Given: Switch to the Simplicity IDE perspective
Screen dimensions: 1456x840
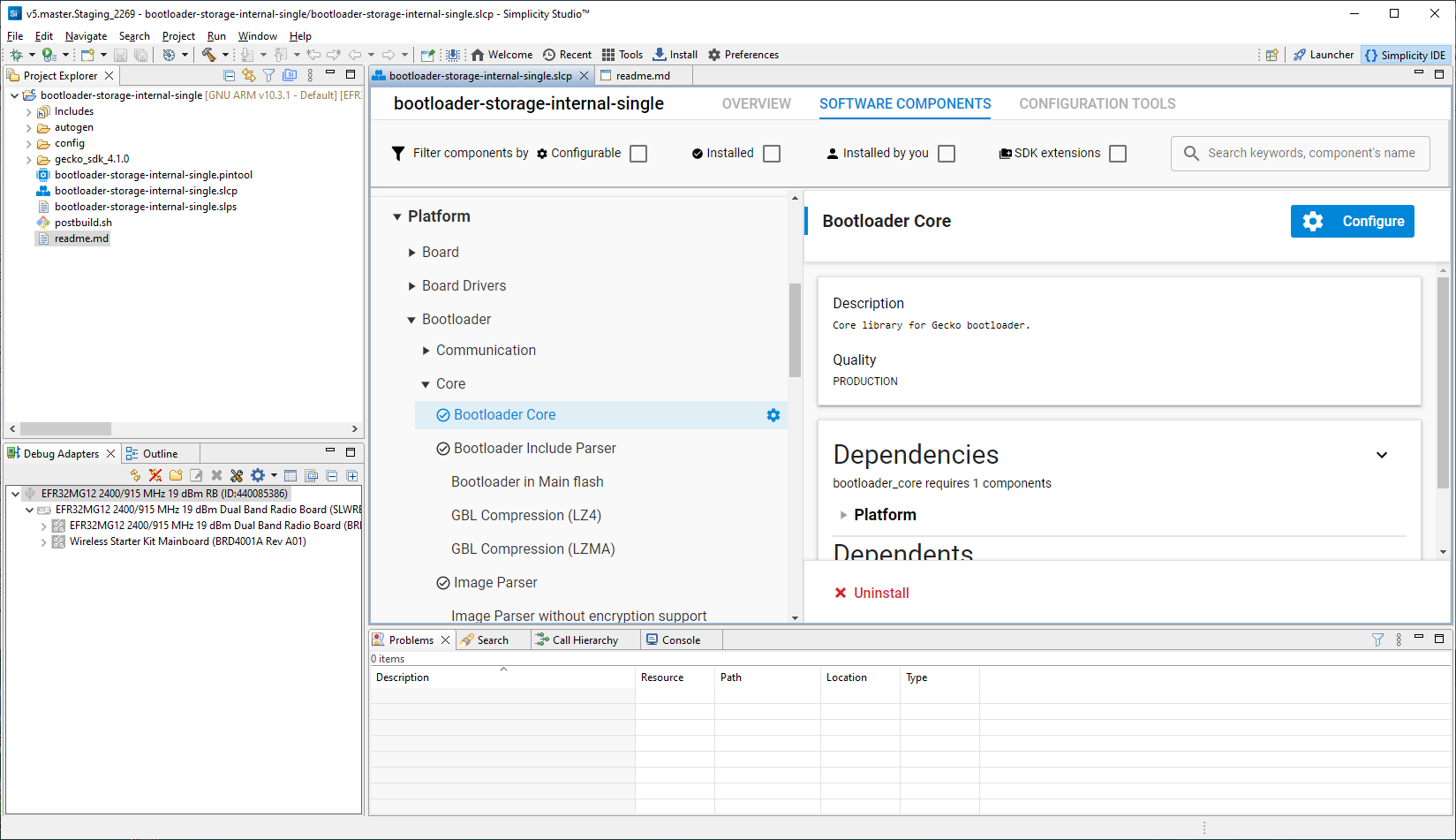Looking at the screenshot, I should click(x=1405, y=54).
